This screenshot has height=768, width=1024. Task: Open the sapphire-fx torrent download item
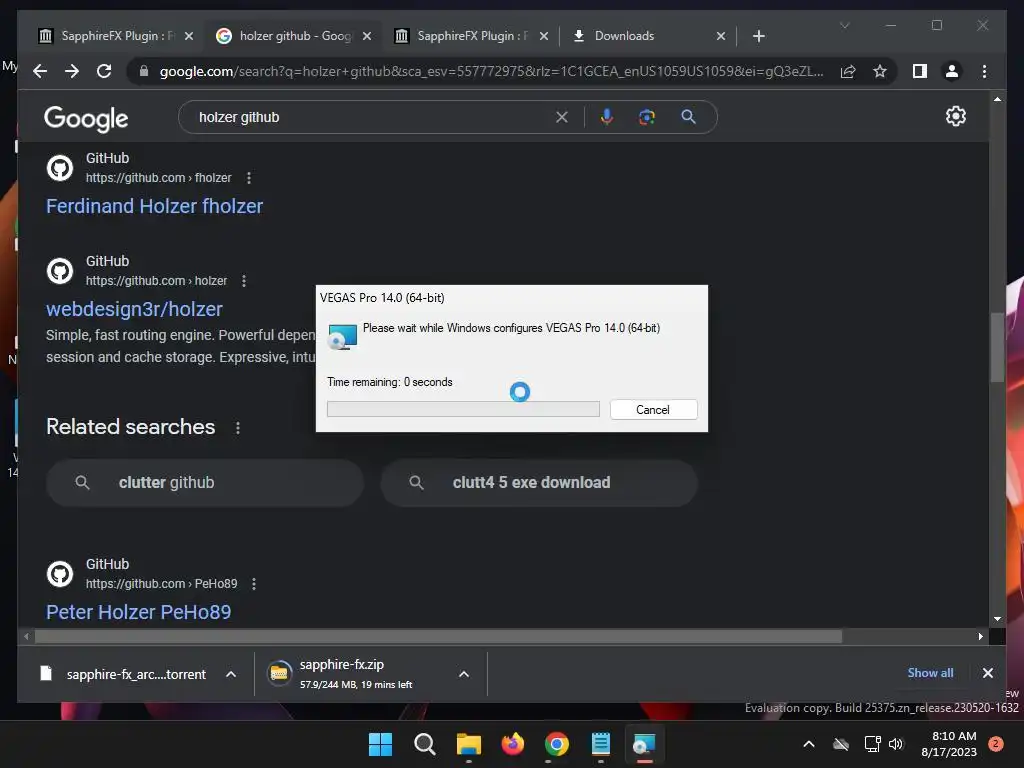[124, 674]
